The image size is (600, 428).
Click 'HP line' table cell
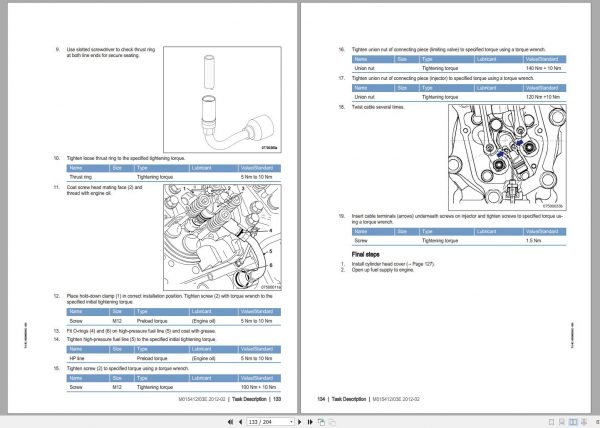(x=77, y=358)
